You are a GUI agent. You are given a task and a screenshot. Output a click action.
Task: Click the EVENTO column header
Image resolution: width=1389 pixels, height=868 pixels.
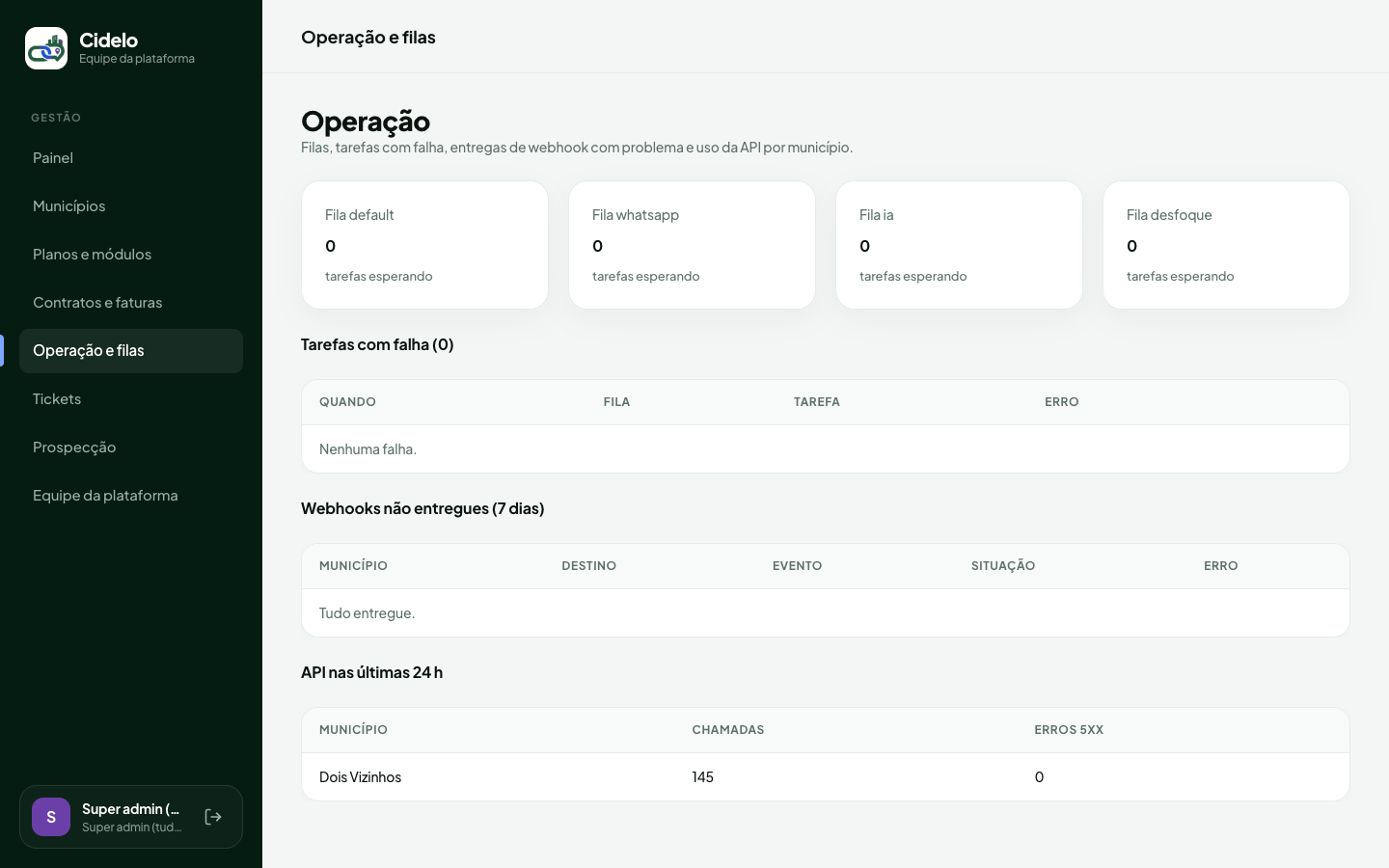[797, 566]
